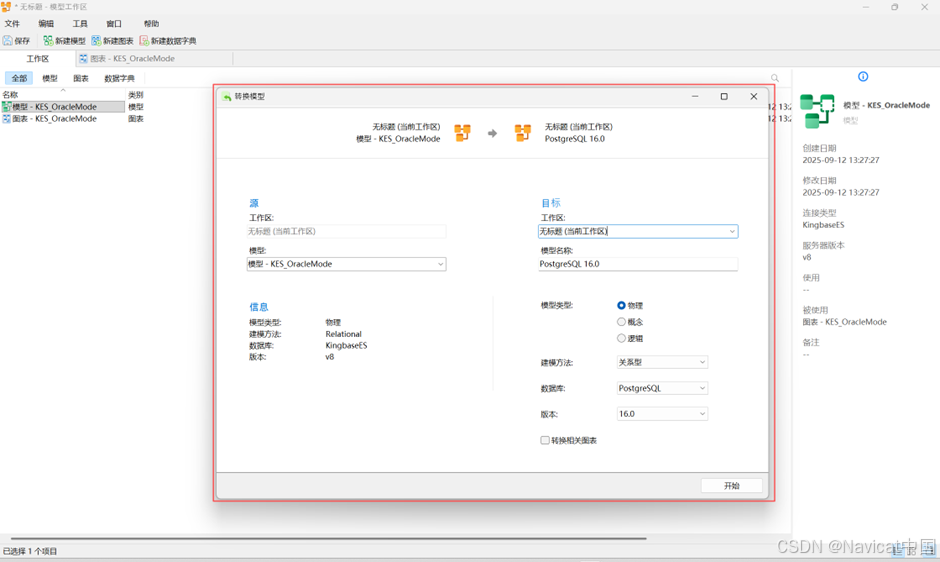The image size is (940, 562).
Task: Switch to the 图表 - KES_OracleMode tab
Action: click(155, 59)
